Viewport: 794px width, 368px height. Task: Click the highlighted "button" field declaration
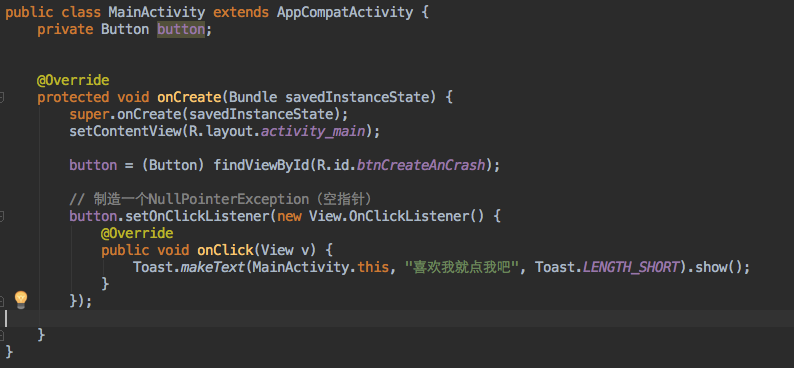pyautogui.click(x=181, y=29)
